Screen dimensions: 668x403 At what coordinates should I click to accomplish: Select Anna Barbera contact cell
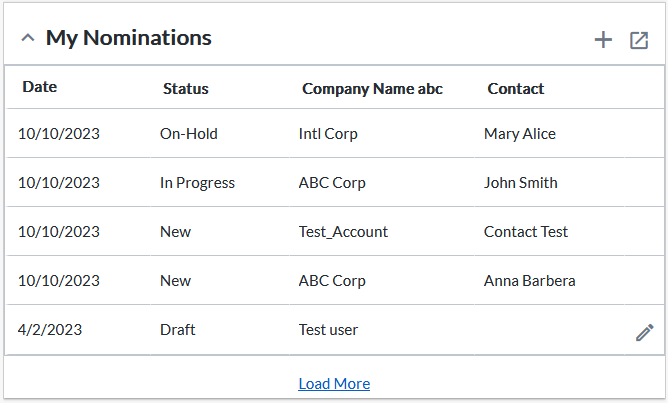[x=530, y=281]
